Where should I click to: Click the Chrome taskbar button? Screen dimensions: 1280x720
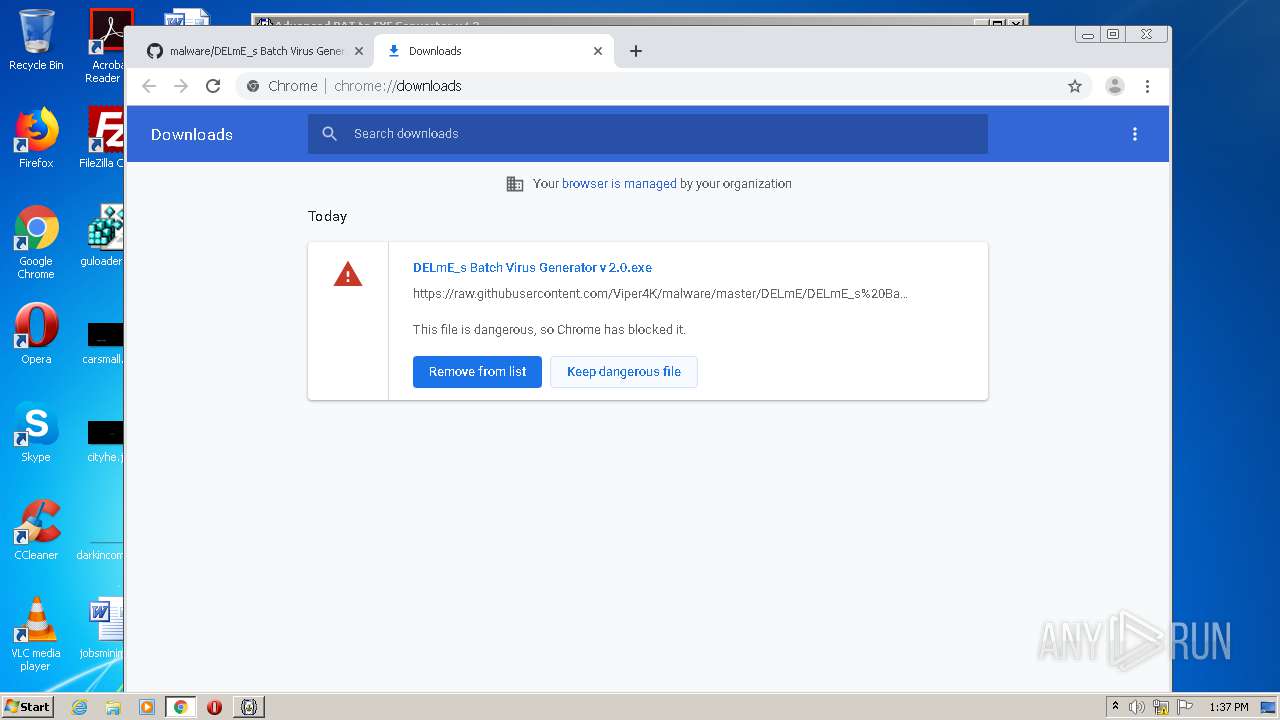181,707
